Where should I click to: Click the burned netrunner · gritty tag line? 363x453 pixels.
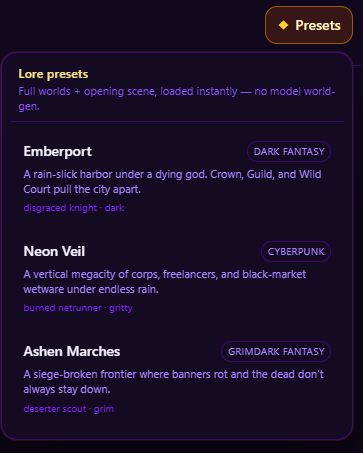tap(78, 308)
